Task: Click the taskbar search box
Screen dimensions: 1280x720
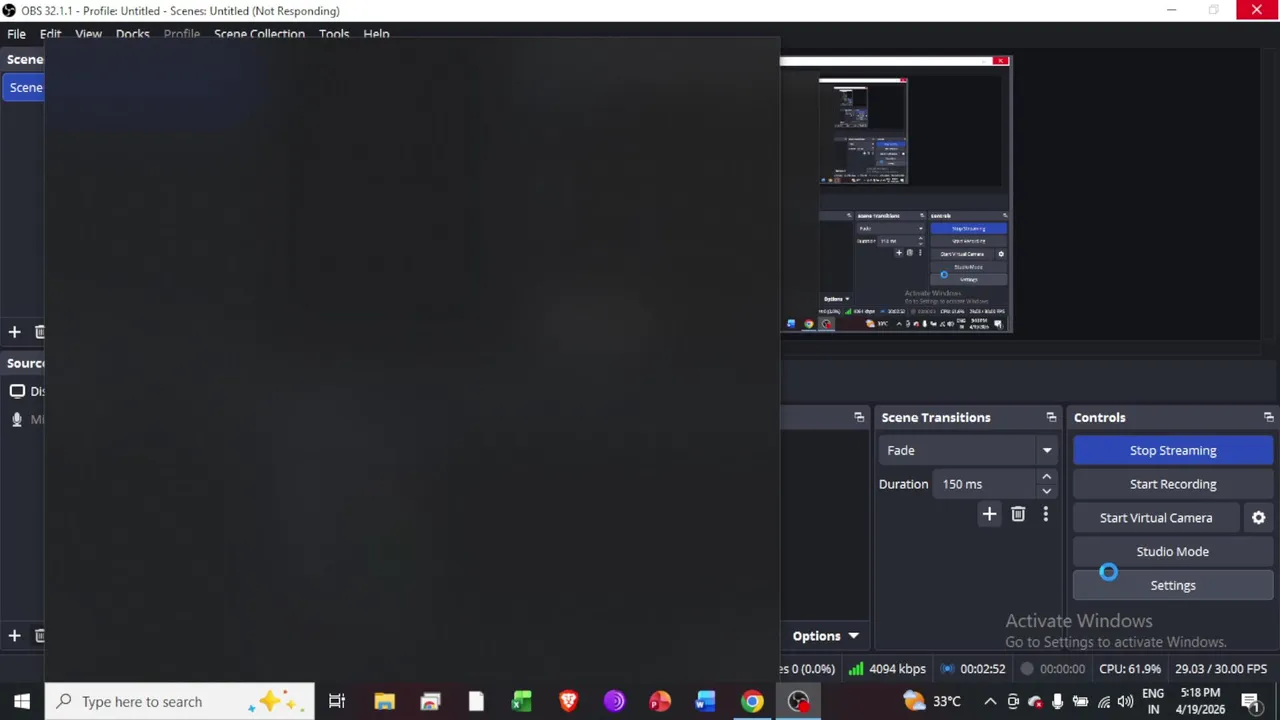Action: pyautogui.click(x=180, y=702)
